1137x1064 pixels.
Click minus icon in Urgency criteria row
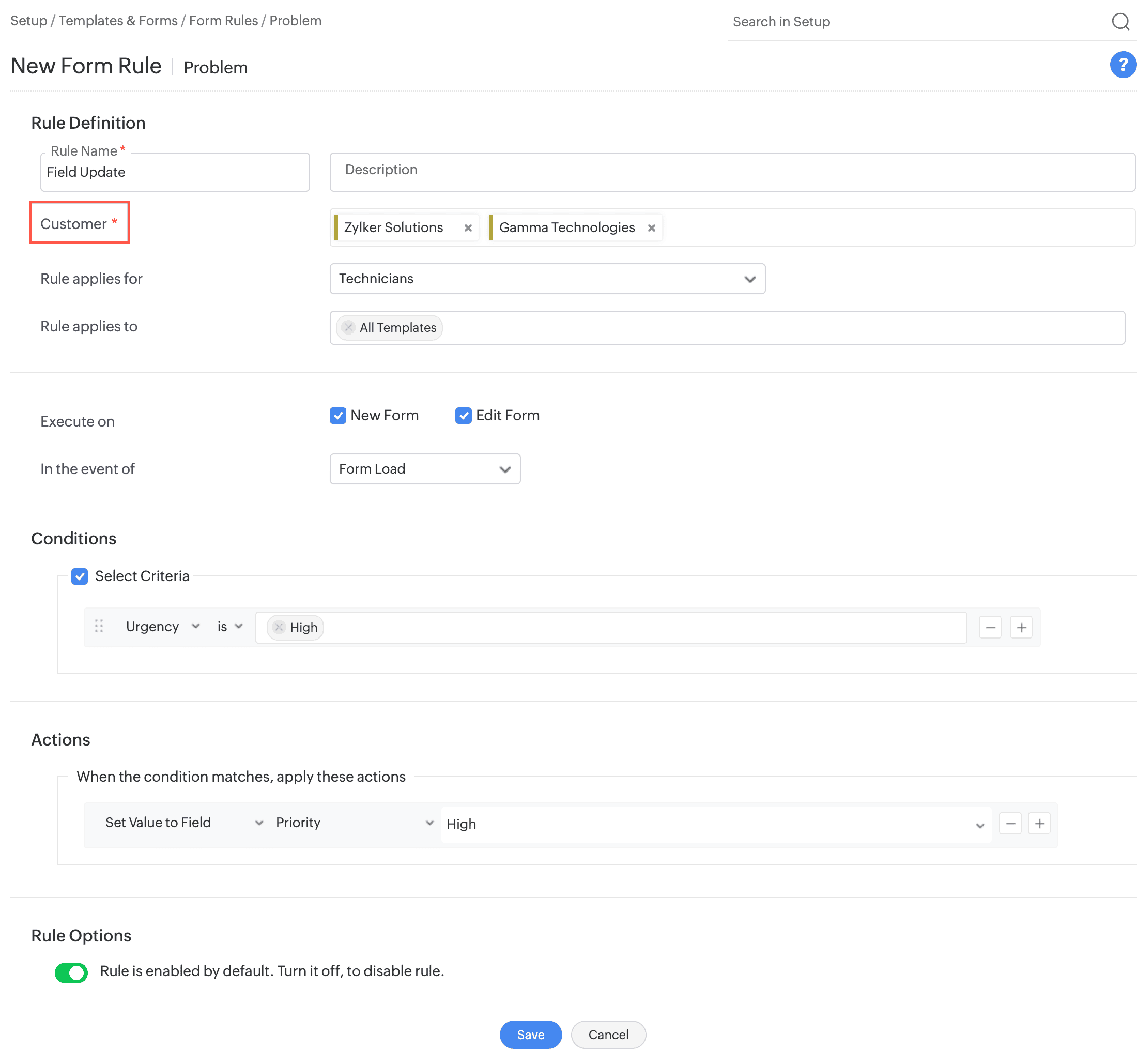[x=990, y=627]
